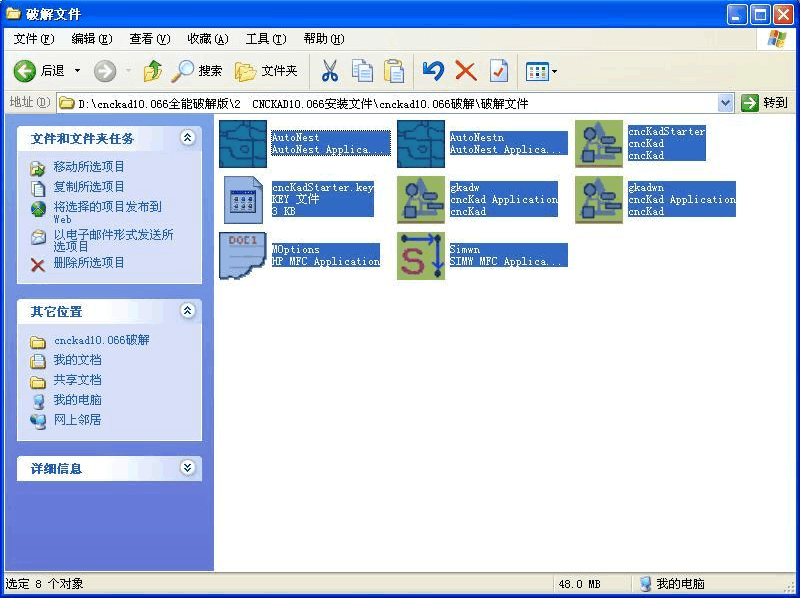Click the copy items icon in tasks panel
This screenshot has height=598, width=801.
[38, 188]
